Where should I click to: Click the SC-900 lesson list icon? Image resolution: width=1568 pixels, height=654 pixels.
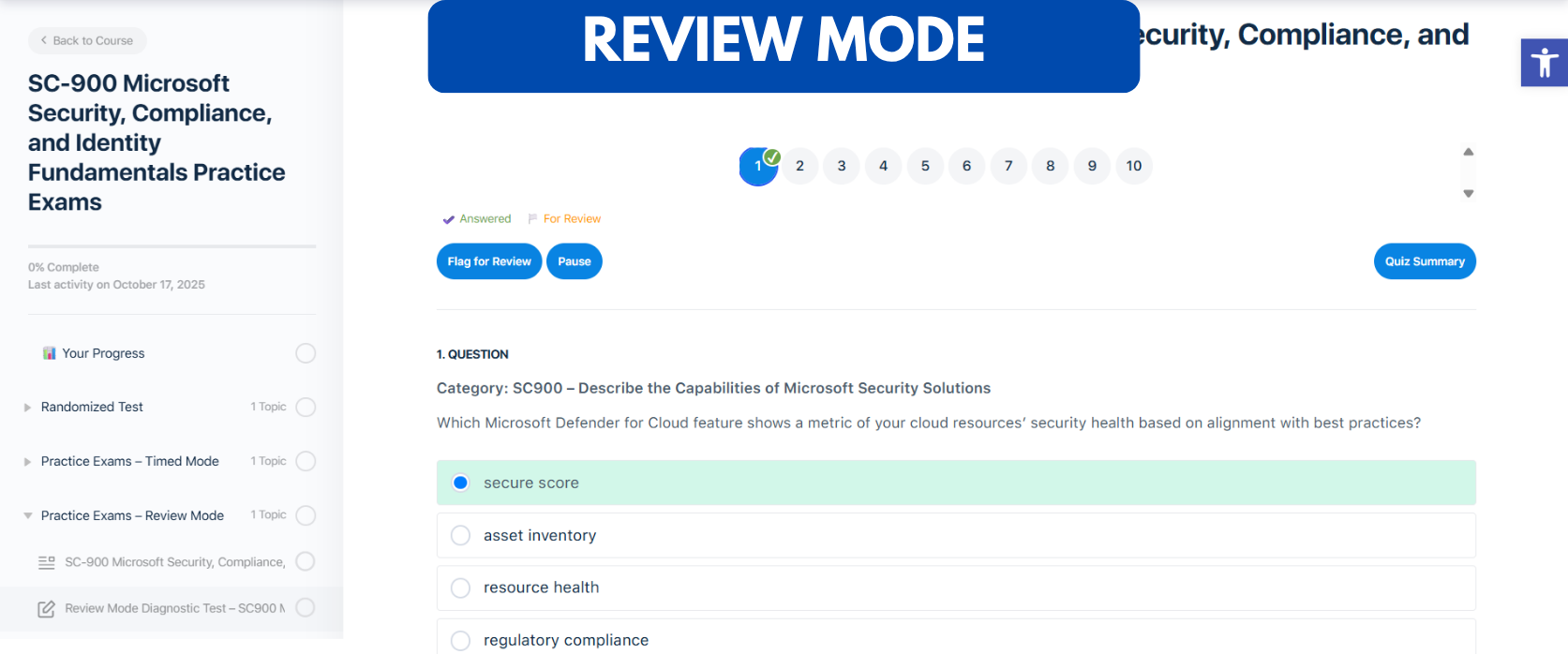coord(46,562)
